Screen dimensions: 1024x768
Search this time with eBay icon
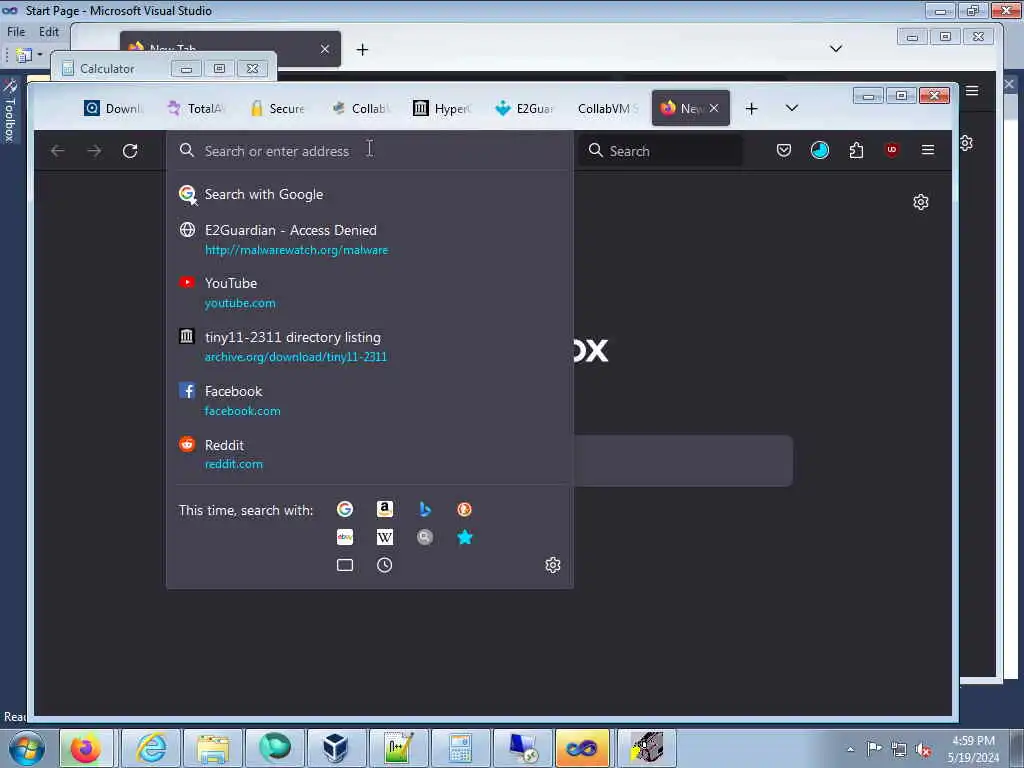345,537
